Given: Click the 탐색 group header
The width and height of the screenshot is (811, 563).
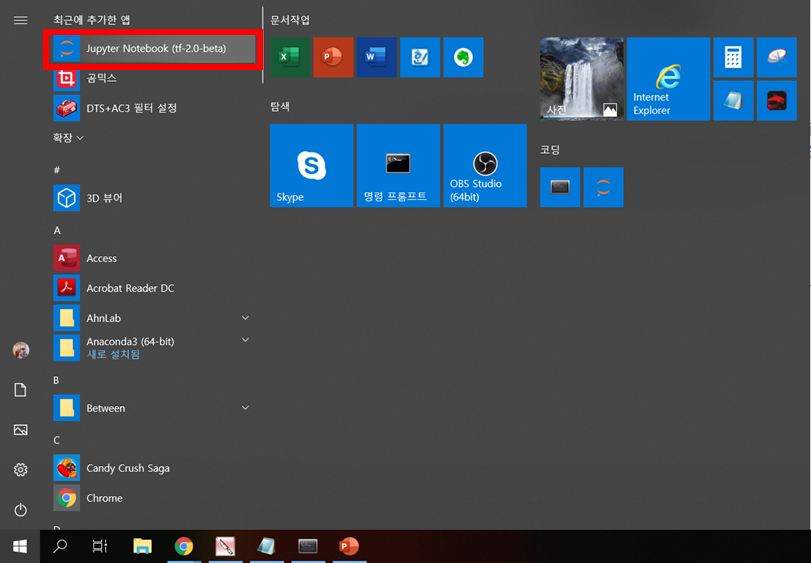Looking at the screenshot, I should [x=280, y=107].
